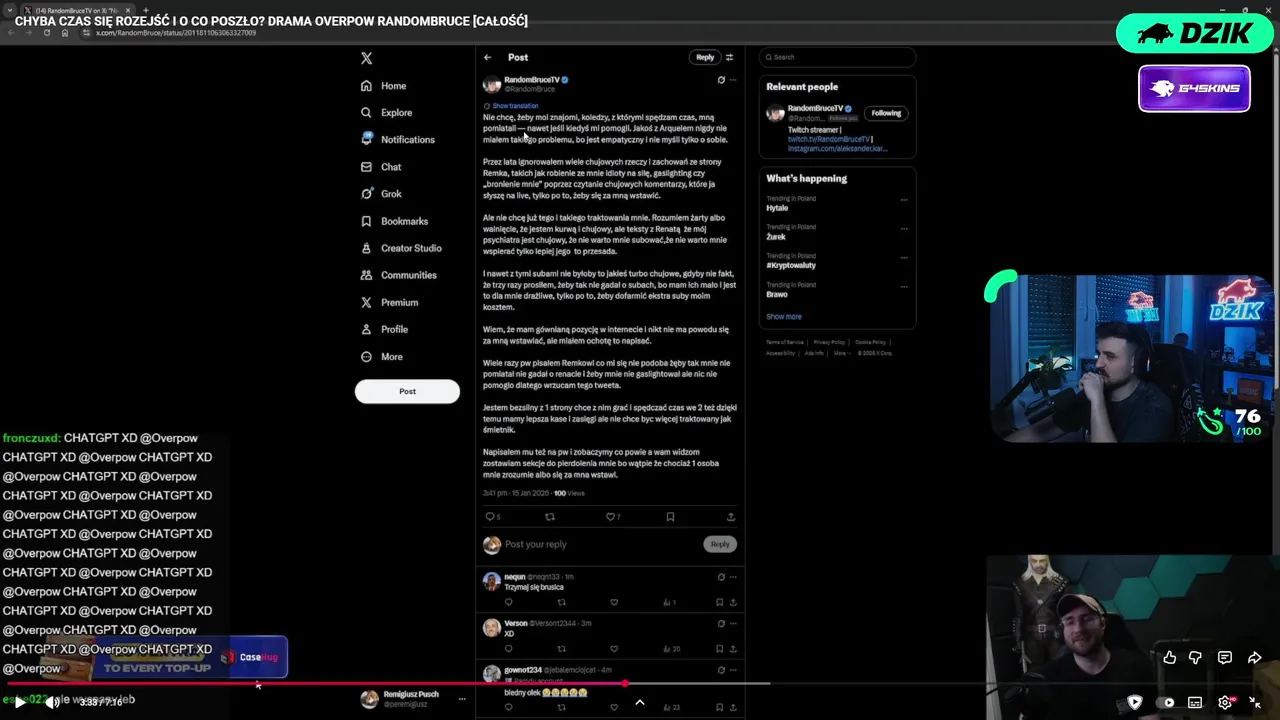Repost nequn's comment
1280x720 pixels.
click(x=561, y=602)
